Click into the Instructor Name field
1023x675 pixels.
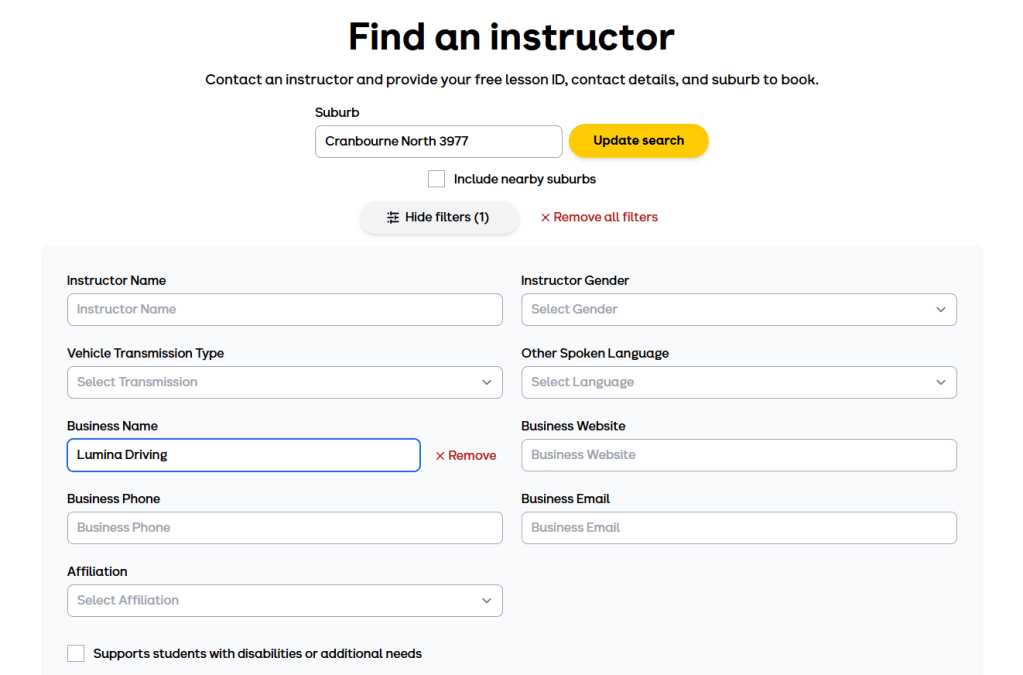click(x=284, y=310)
